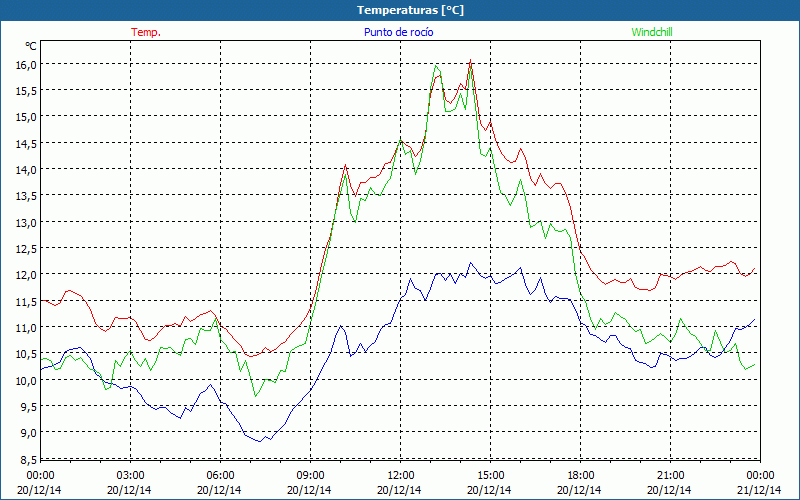This screenshot has height=500, width=800.
Task: Click the 13,5 y-axis value
Action: pos(26,196)
